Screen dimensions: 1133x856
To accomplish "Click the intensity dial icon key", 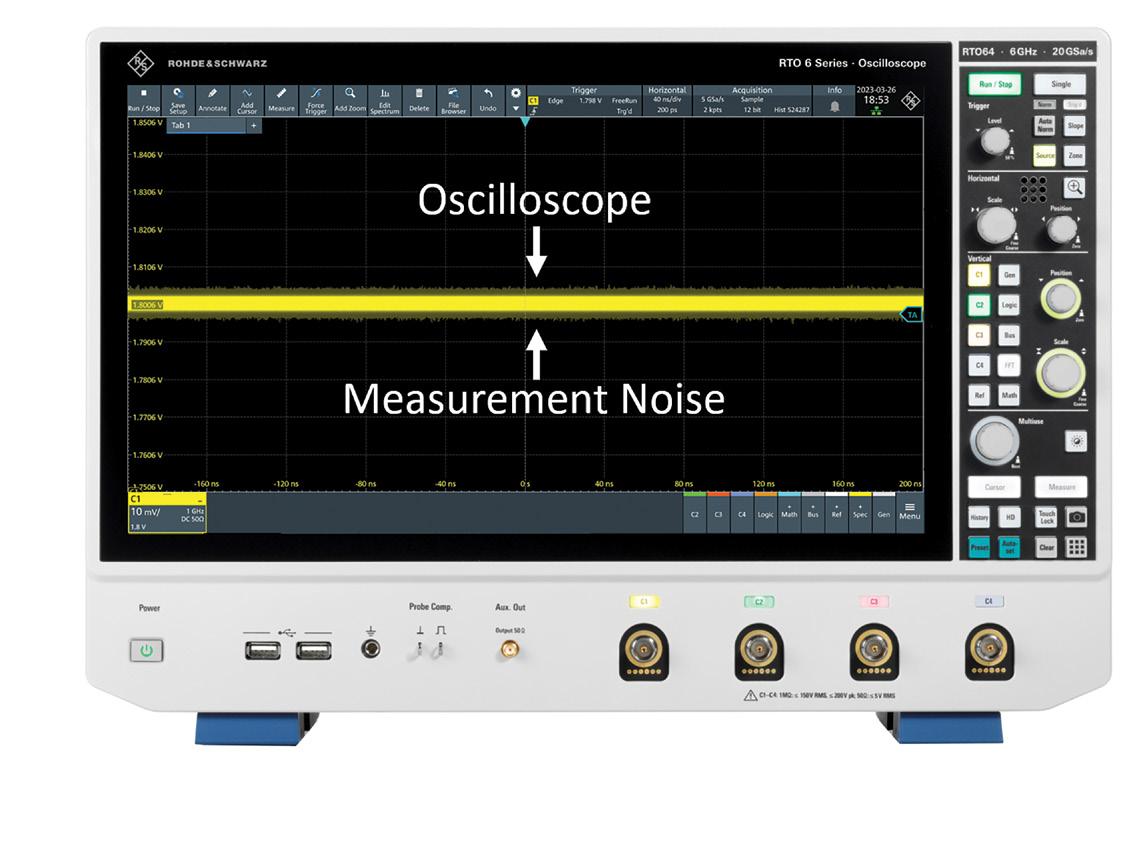I will pyautogui.click(x=1076, y=441).
